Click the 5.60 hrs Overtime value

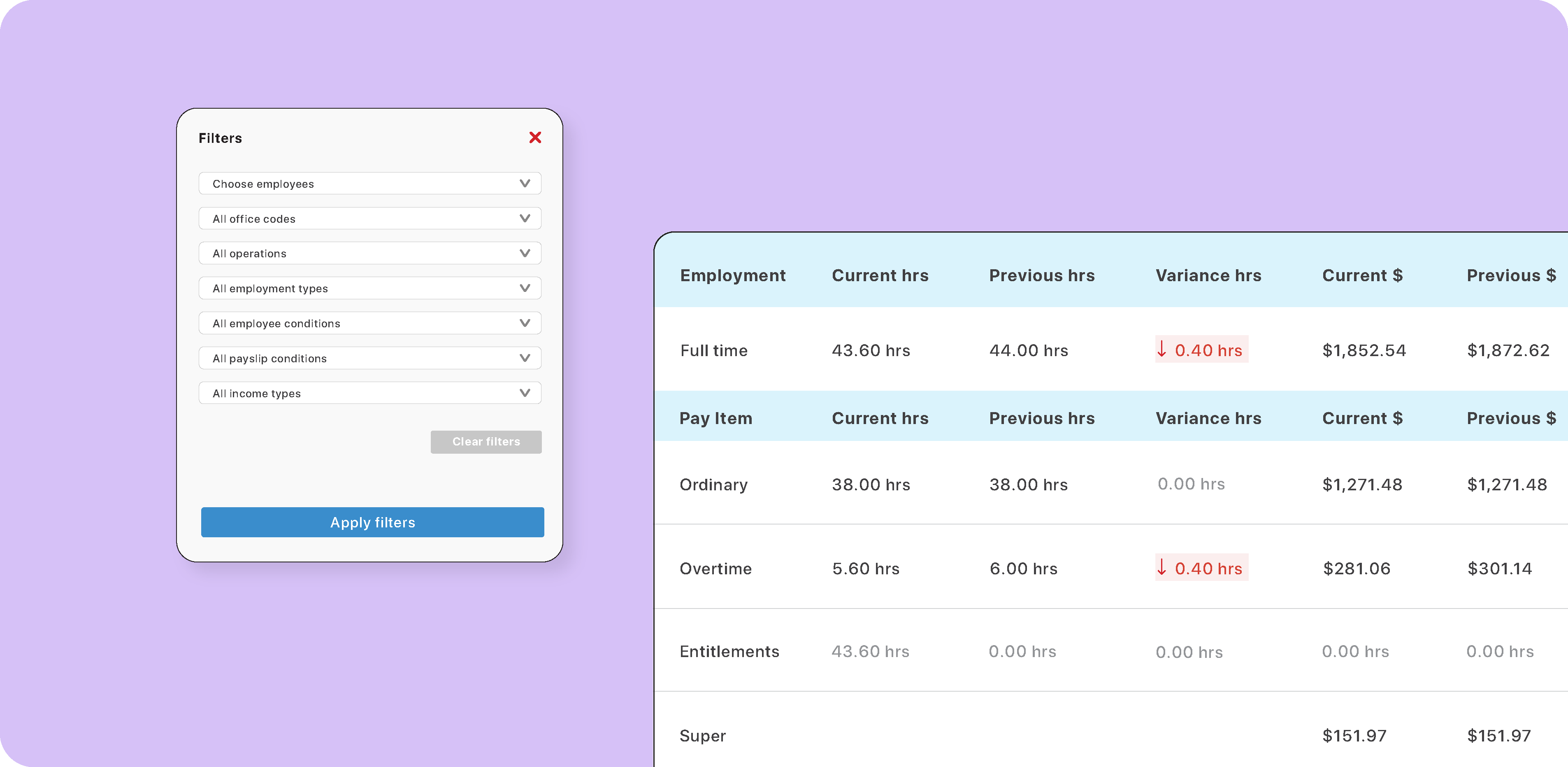point(866,569)
